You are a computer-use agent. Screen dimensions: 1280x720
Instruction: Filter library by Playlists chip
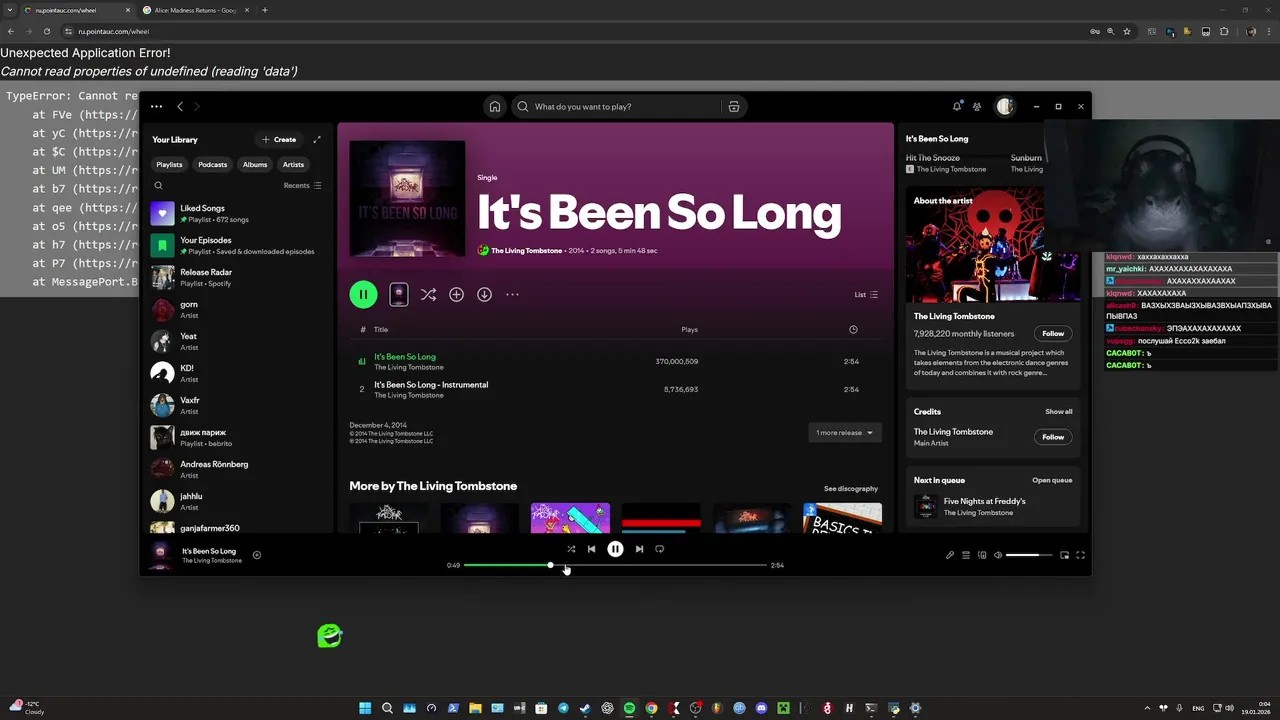pos(169,164)
